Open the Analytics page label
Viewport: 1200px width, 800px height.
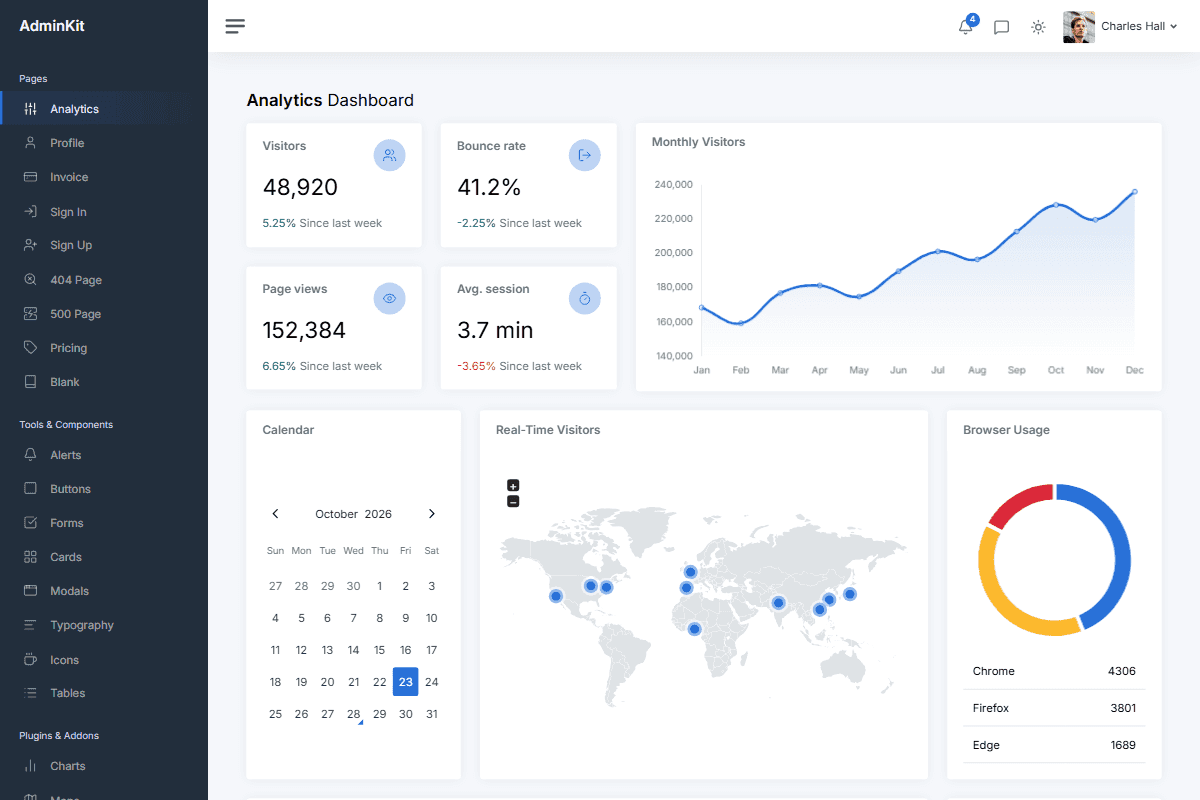75,109
